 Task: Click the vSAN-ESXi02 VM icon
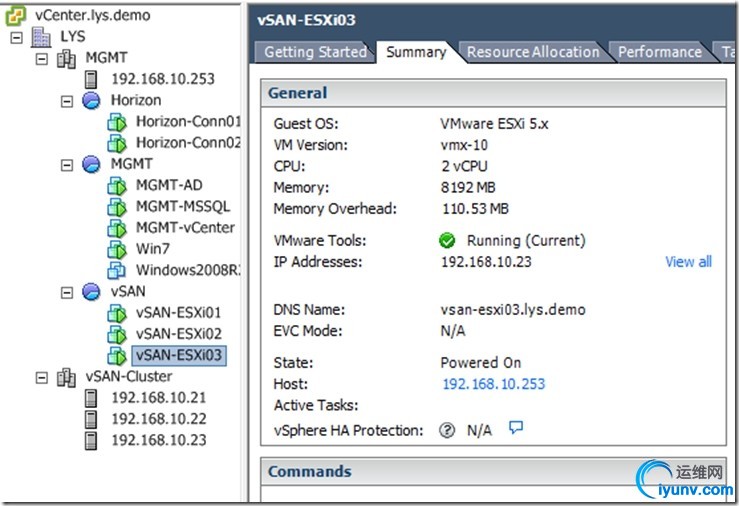click(x=117, y=335)
